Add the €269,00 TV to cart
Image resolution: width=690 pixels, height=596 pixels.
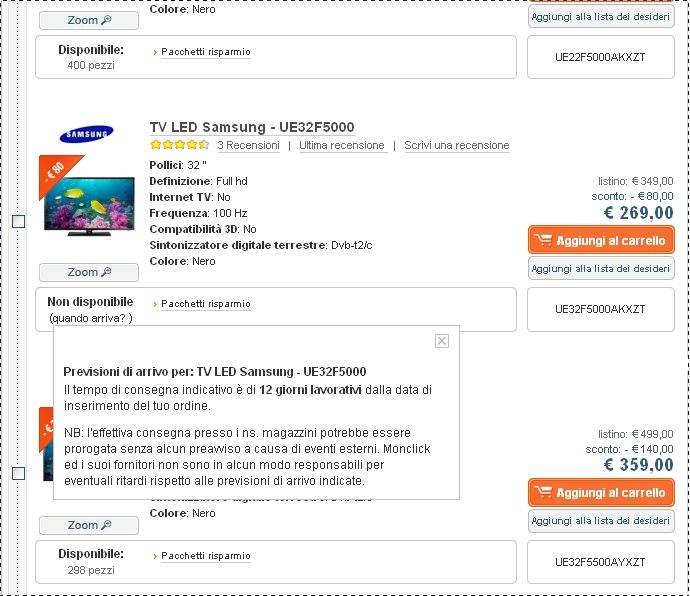pyautogui.click(x=601, y=240)
